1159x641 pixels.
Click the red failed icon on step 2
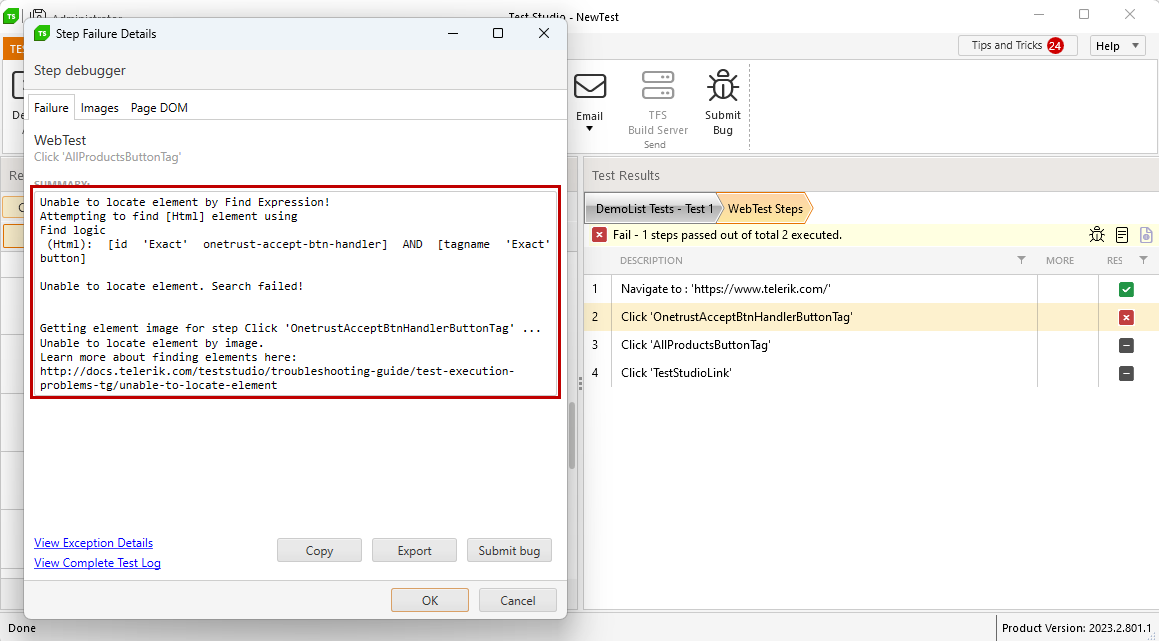1126,317
